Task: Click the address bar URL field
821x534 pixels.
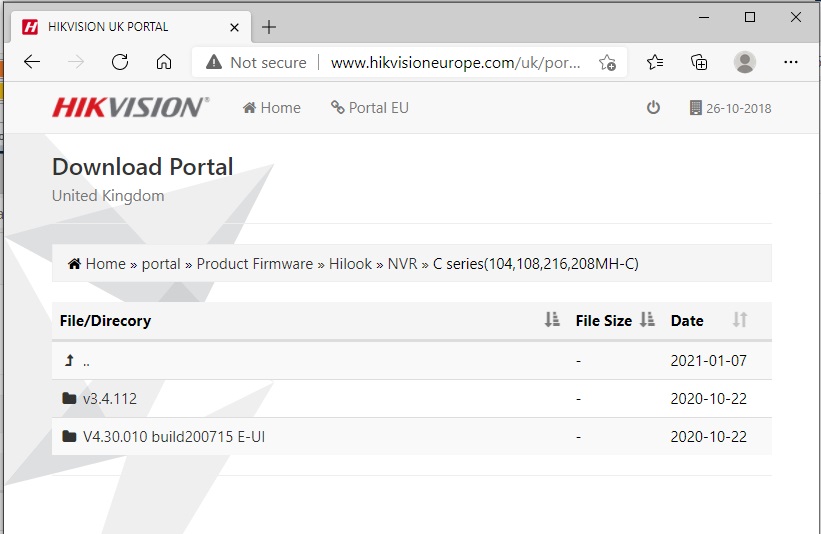Action: point(455,62)
